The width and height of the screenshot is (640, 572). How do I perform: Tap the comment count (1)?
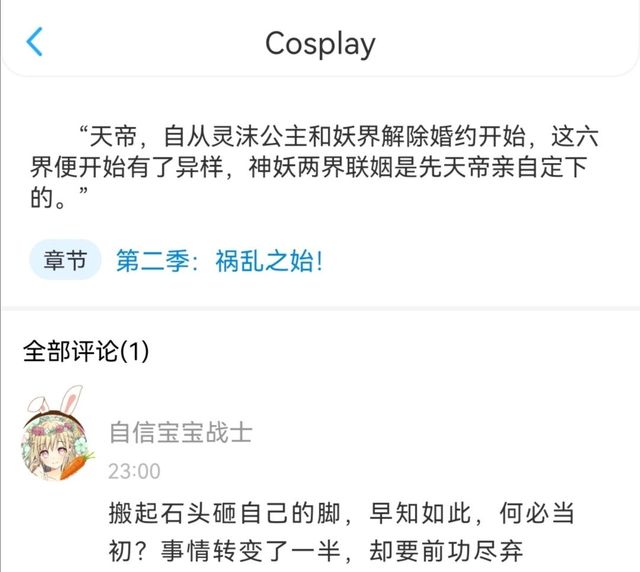[134, 351]
